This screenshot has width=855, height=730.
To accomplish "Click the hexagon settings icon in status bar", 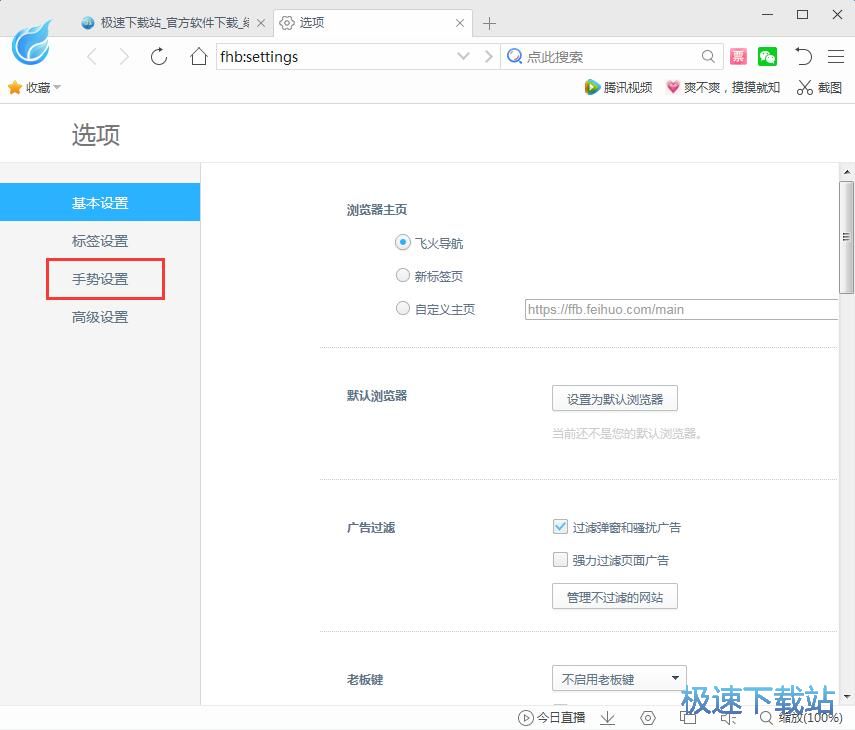I will click(x=648, y=718).
